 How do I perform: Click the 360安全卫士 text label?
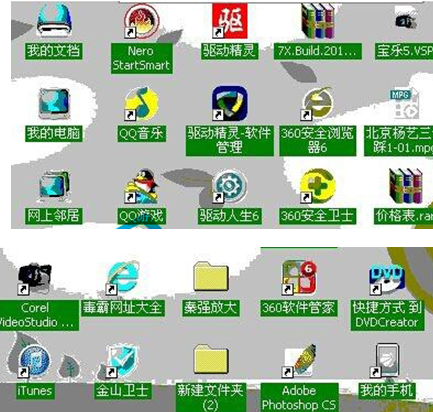click(x=317, y=216)
